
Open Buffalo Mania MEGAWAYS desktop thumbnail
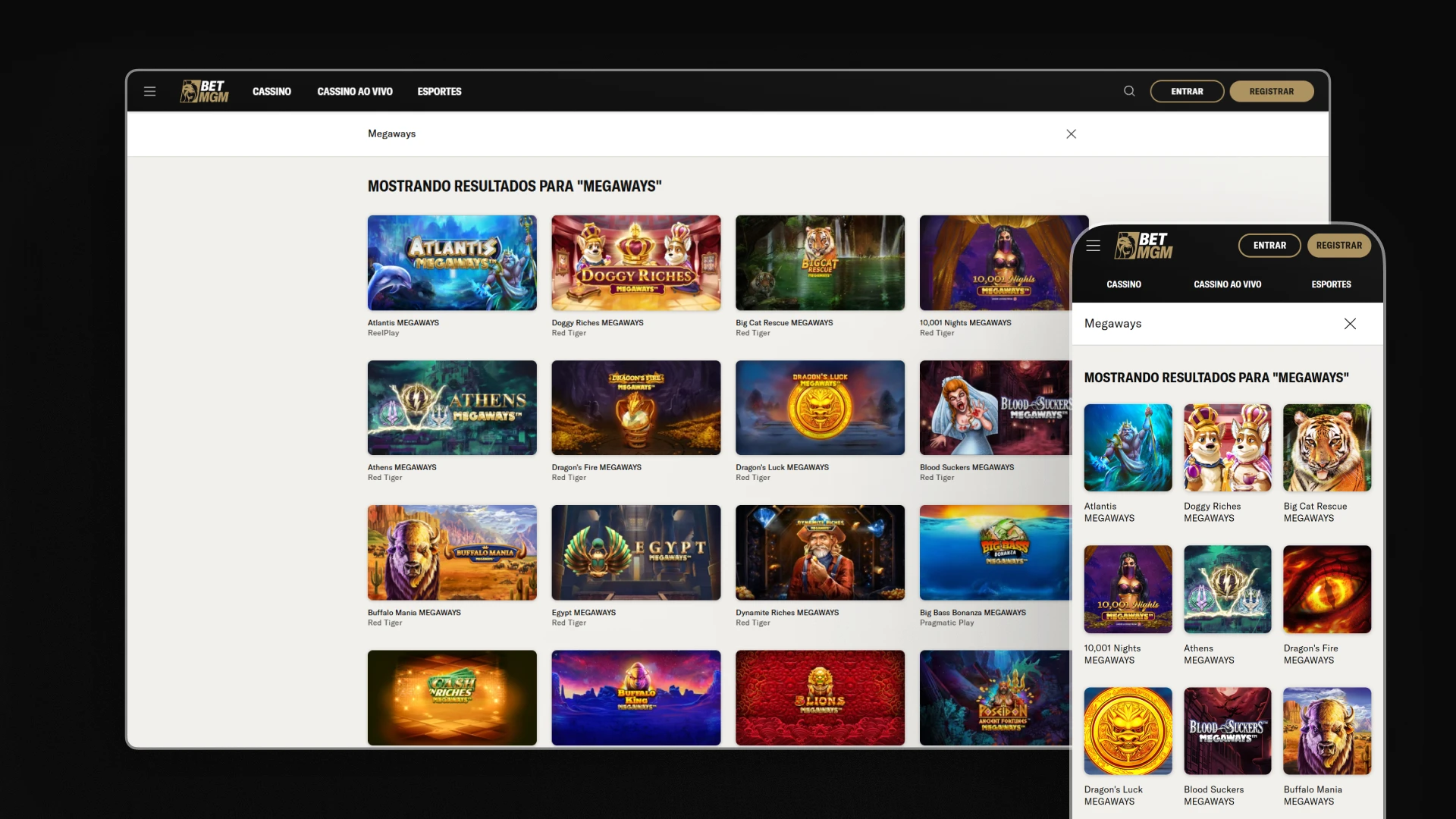452,552
